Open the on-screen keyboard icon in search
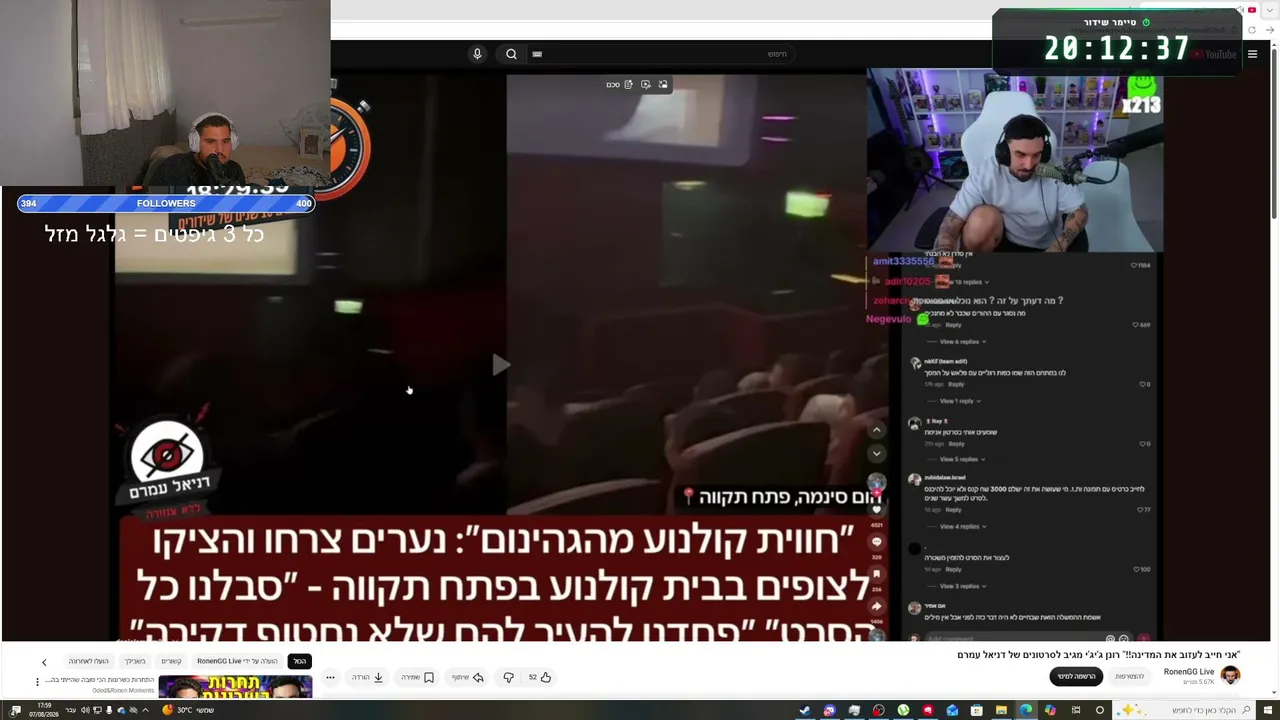This screenshot has width=1280, height=720. 537,54
